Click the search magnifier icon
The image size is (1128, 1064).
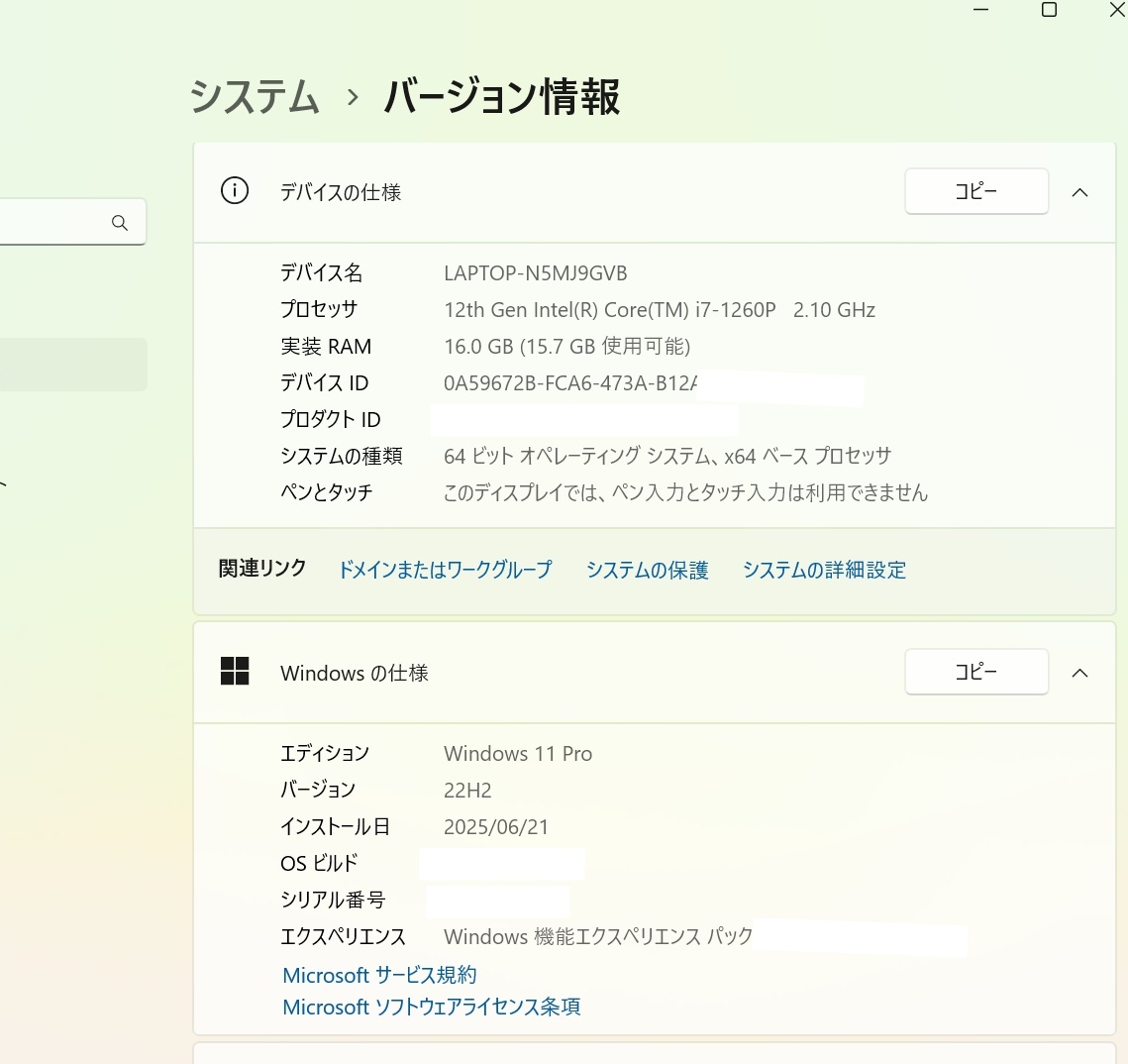120,223
